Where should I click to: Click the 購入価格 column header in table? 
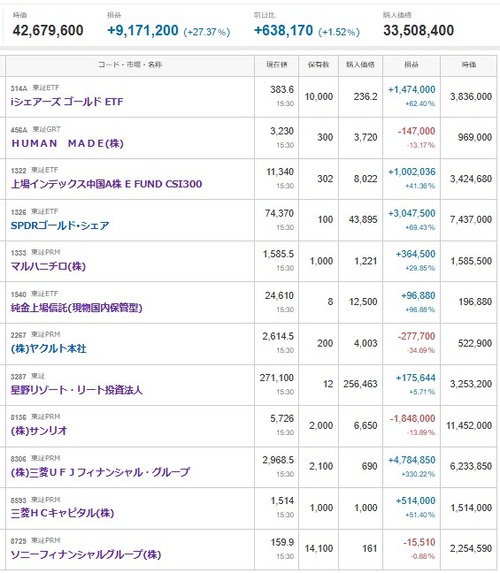[361, 65]
